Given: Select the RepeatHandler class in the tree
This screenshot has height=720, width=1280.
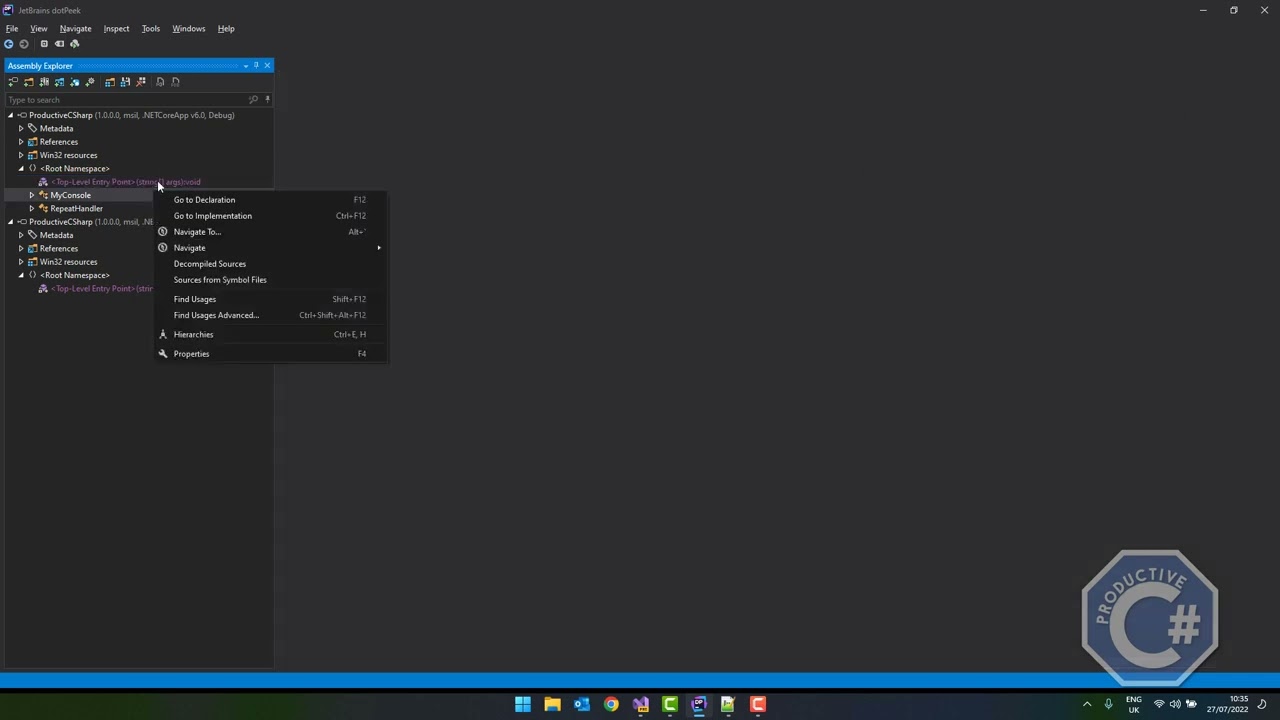Looking at the screenshot, I should (x=76, y=208).
